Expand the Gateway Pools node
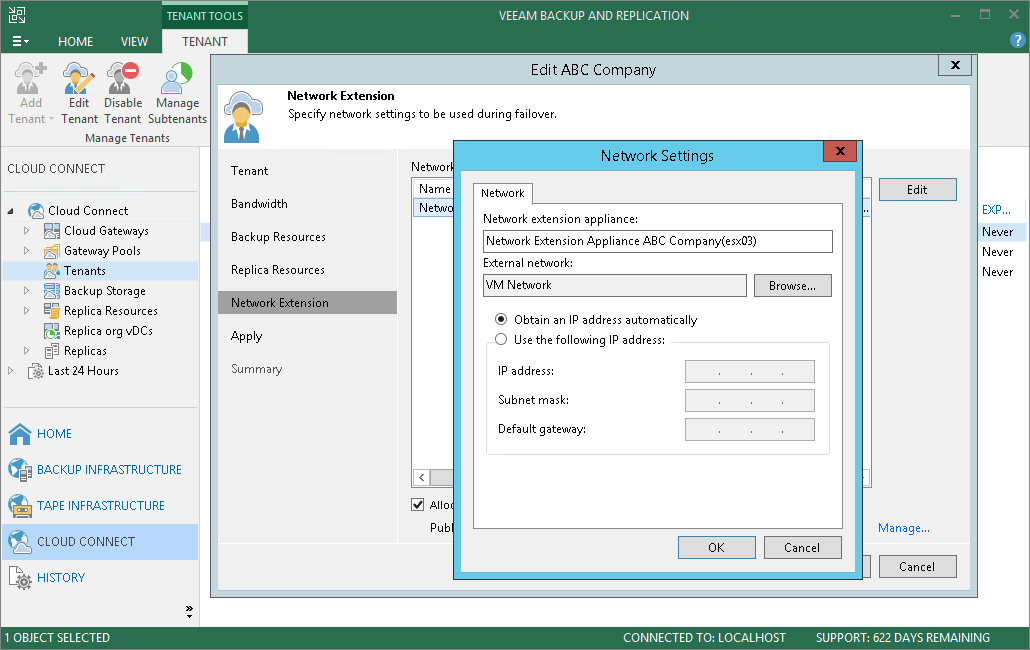Image resolution: width=1030 pixels, height=650 pixels. click(x=26, y=251)
